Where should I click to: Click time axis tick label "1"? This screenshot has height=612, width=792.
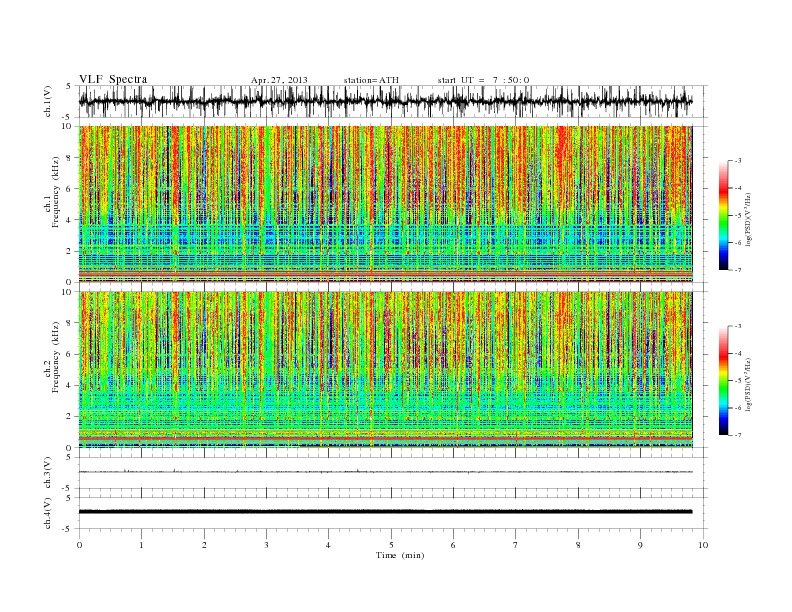141,545
